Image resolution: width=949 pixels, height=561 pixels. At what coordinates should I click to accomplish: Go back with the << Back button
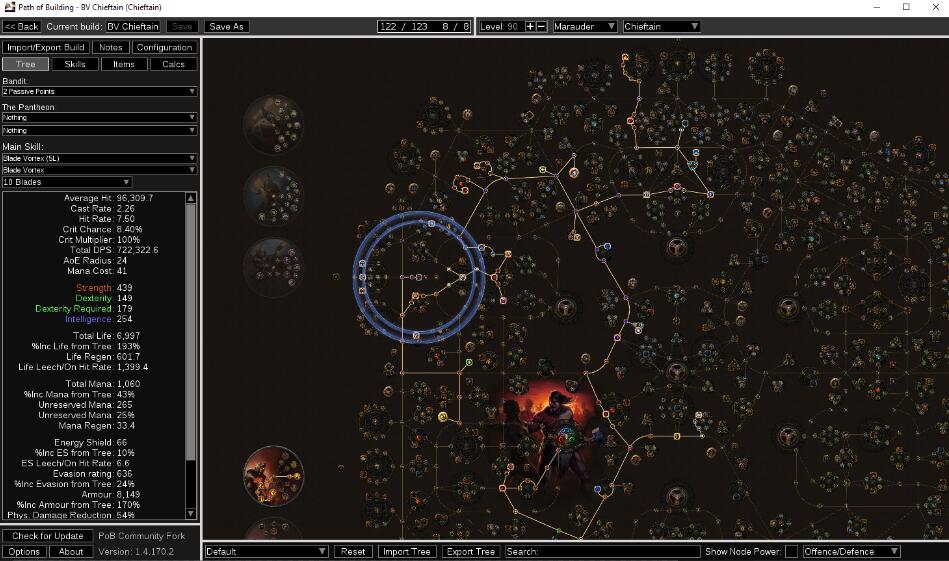22,27
